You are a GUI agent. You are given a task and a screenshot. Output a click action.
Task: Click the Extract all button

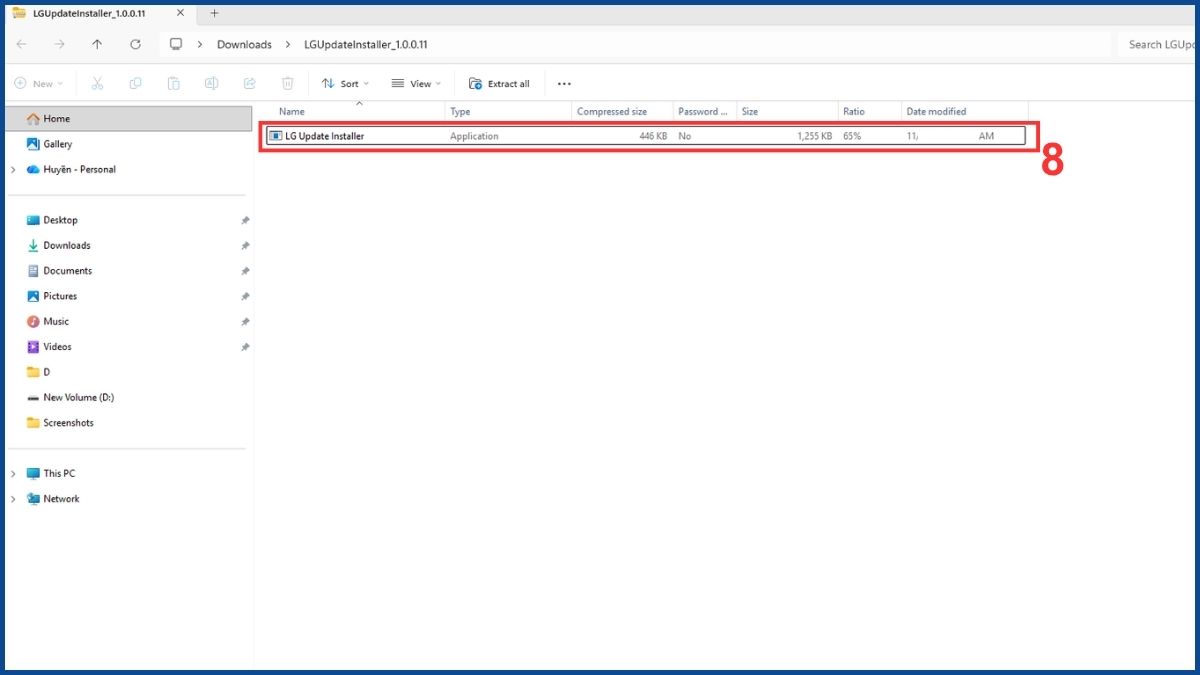tap(499, 84)
